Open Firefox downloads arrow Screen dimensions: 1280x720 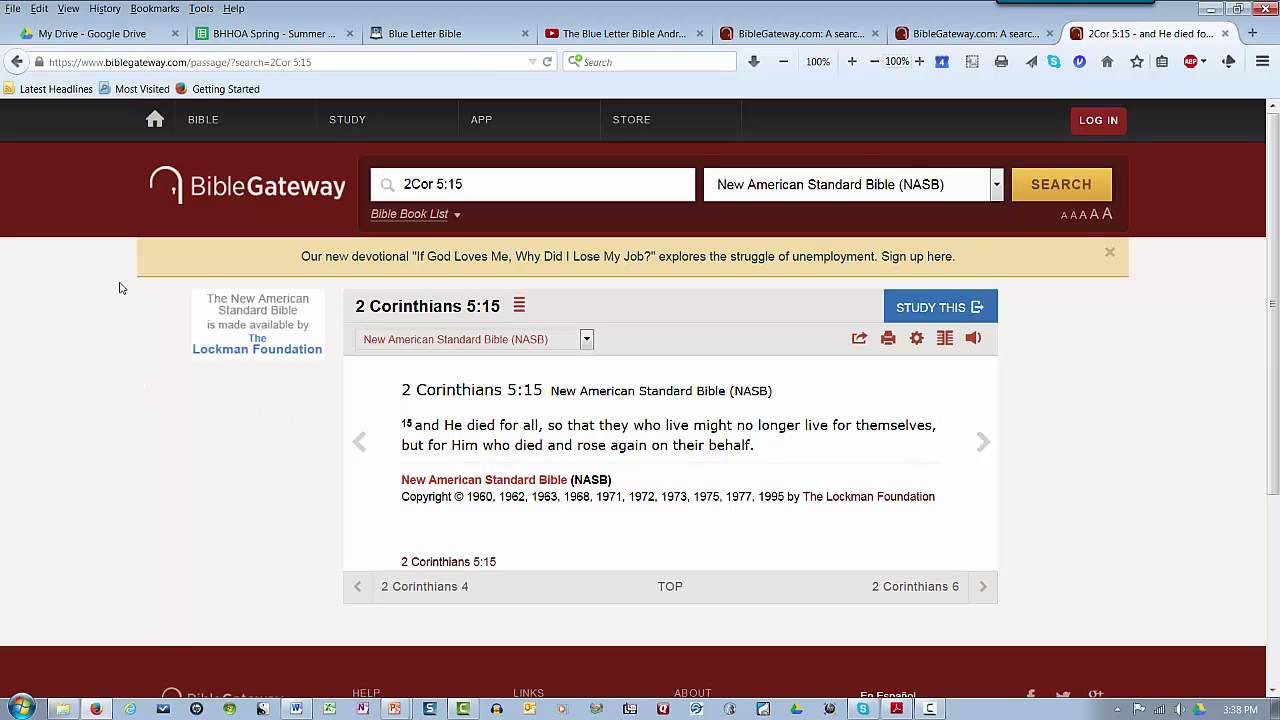pyautogui.click(x=754, y=61)
